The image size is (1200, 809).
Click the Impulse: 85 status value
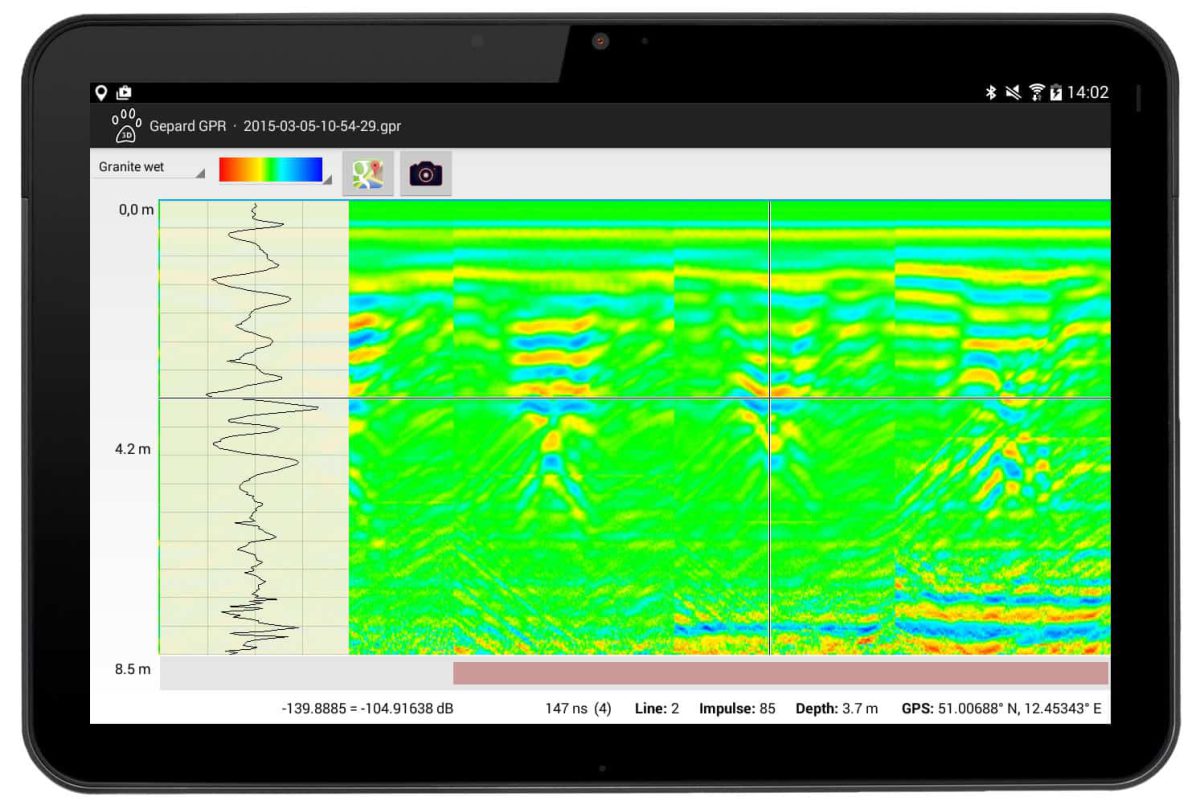click(x=737, y=709)
